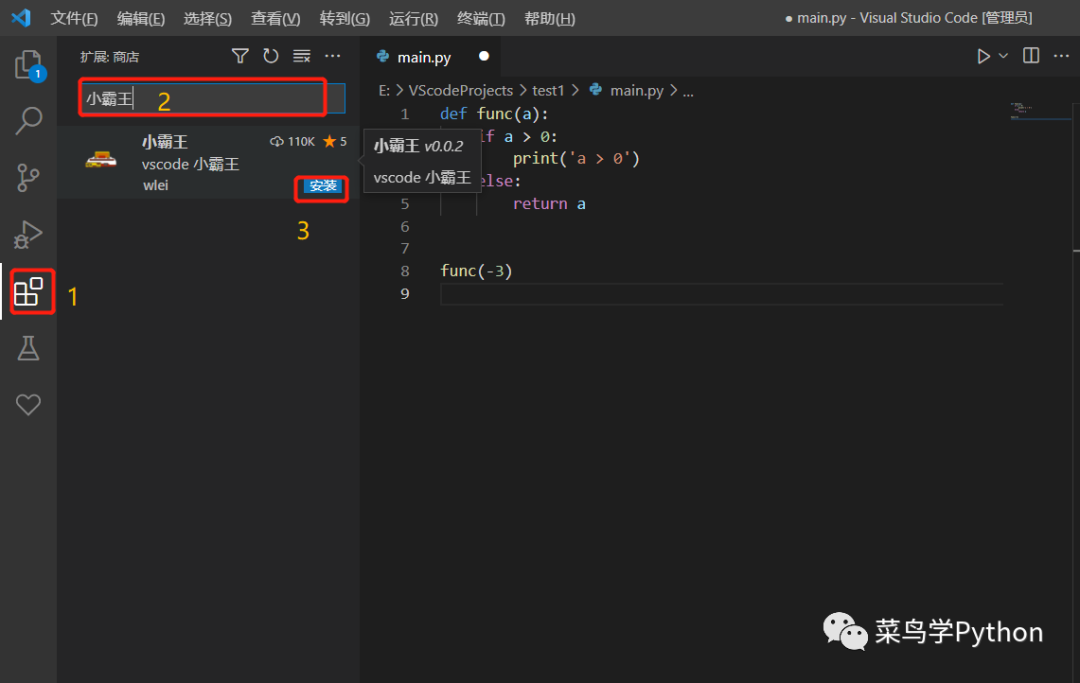This screenshot has height=683, width=1080.
Task: Click vscode 小霸王 extension description
Action: [191, 164]
